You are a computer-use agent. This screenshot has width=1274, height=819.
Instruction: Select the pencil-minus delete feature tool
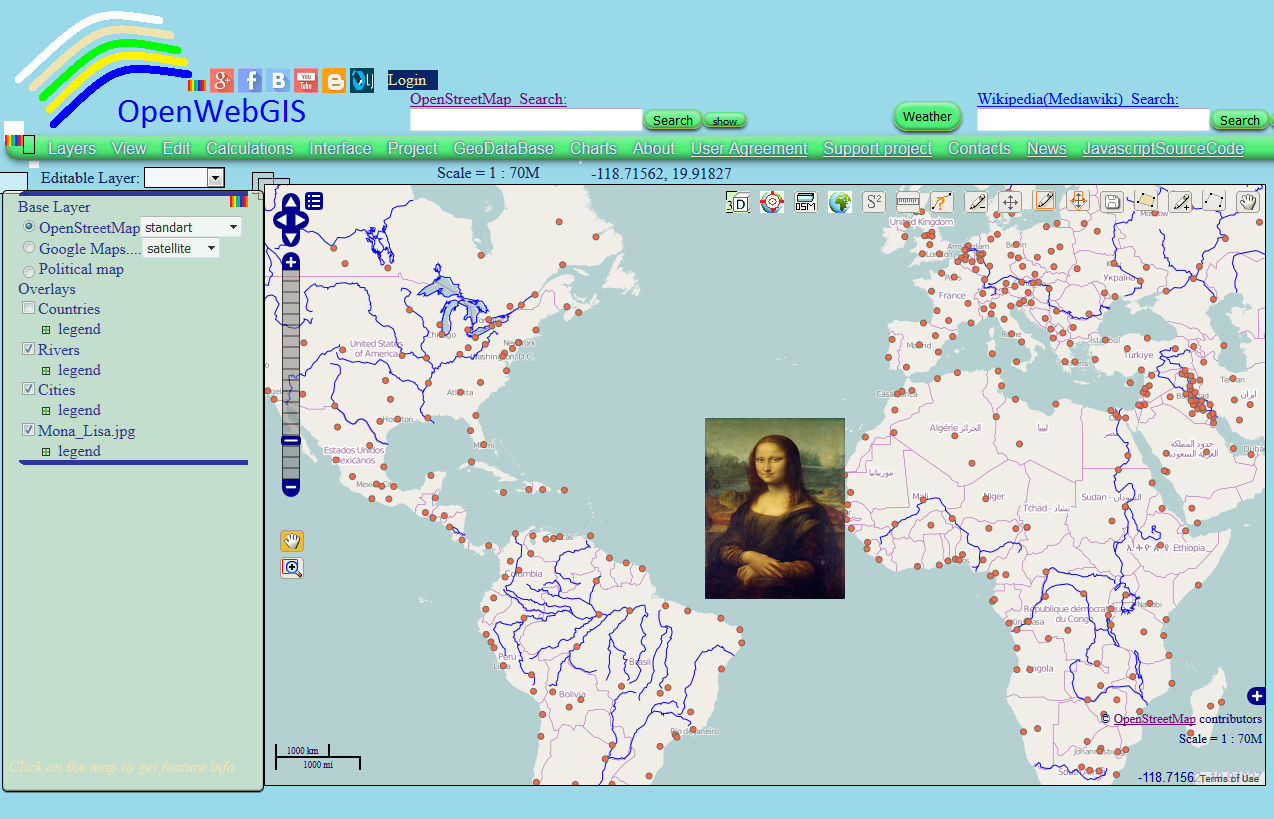coord(977,202)
